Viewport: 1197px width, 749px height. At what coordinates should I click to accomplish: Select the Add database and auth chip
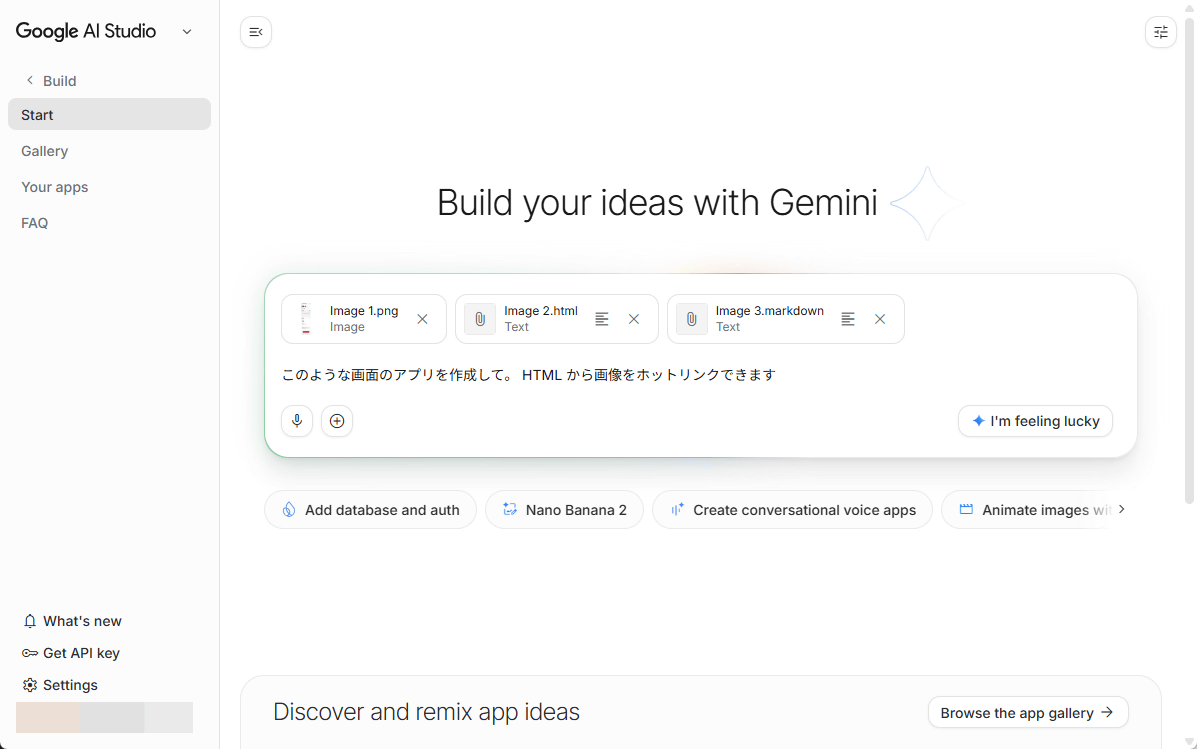pyautogui.click(x=370, y=510)
